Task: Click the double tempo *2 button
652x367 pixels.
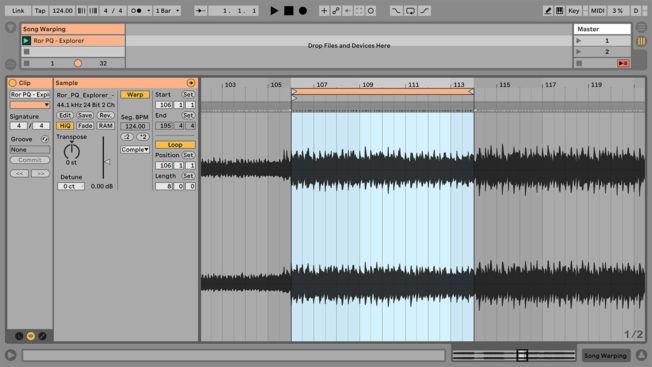Action: [x=143, y=137]
